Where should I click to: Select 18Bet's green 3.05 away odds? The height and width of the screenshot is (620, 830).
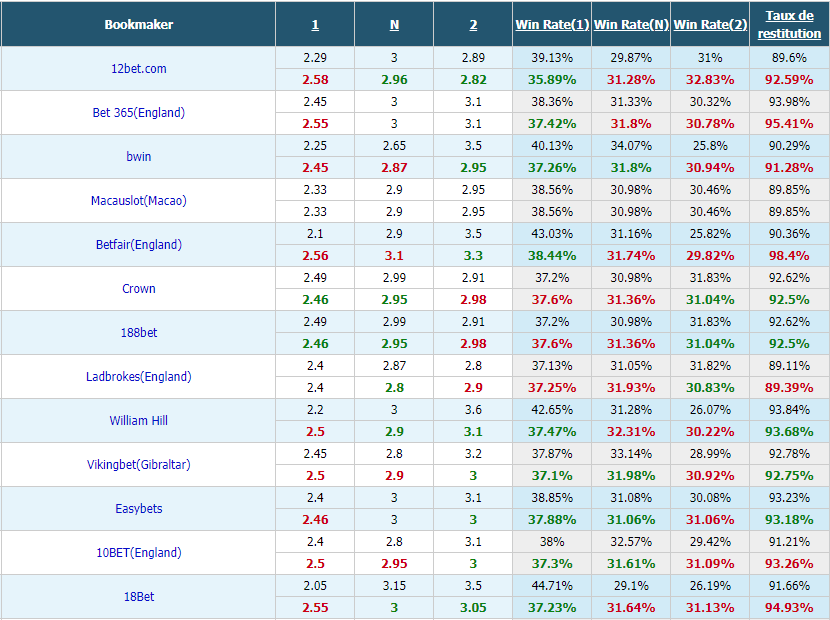tap(473, 607)
